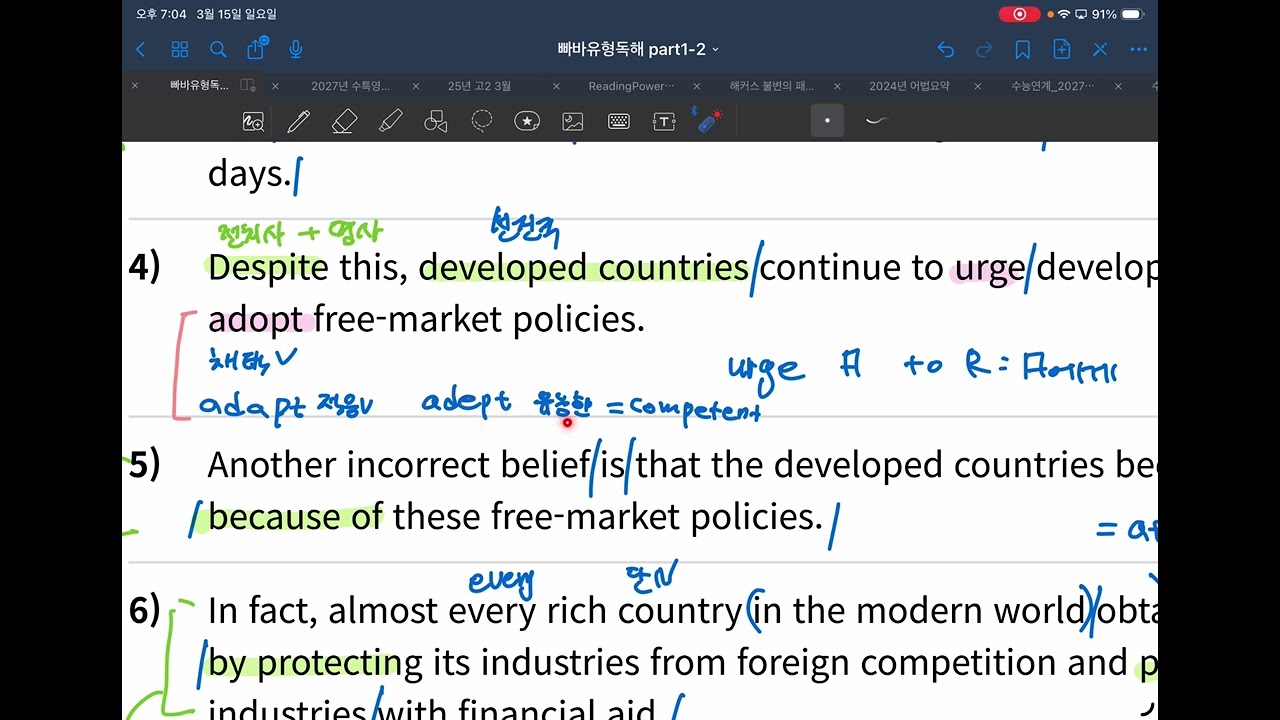Tap 'almost every rich country' text
This screenshot has height=720, width=1280.
point(535,610)
